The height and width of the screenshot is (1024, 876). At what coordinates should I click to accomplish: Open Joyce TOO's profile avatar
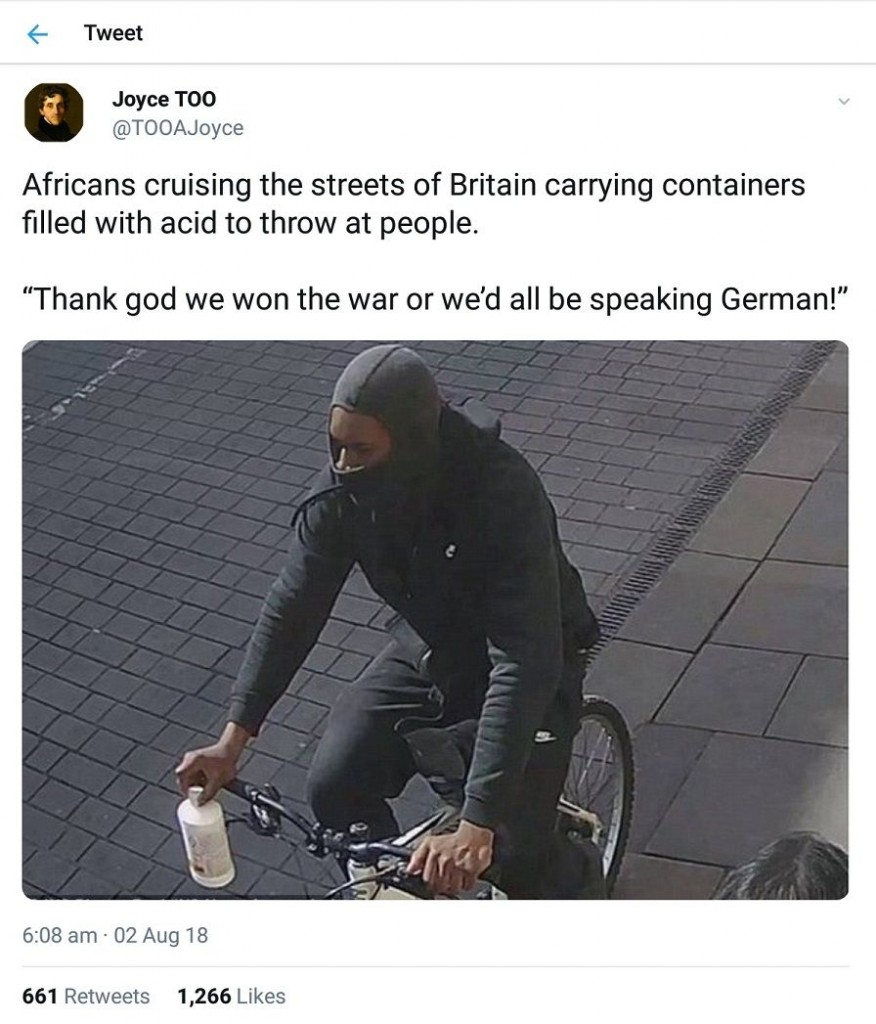54,112
